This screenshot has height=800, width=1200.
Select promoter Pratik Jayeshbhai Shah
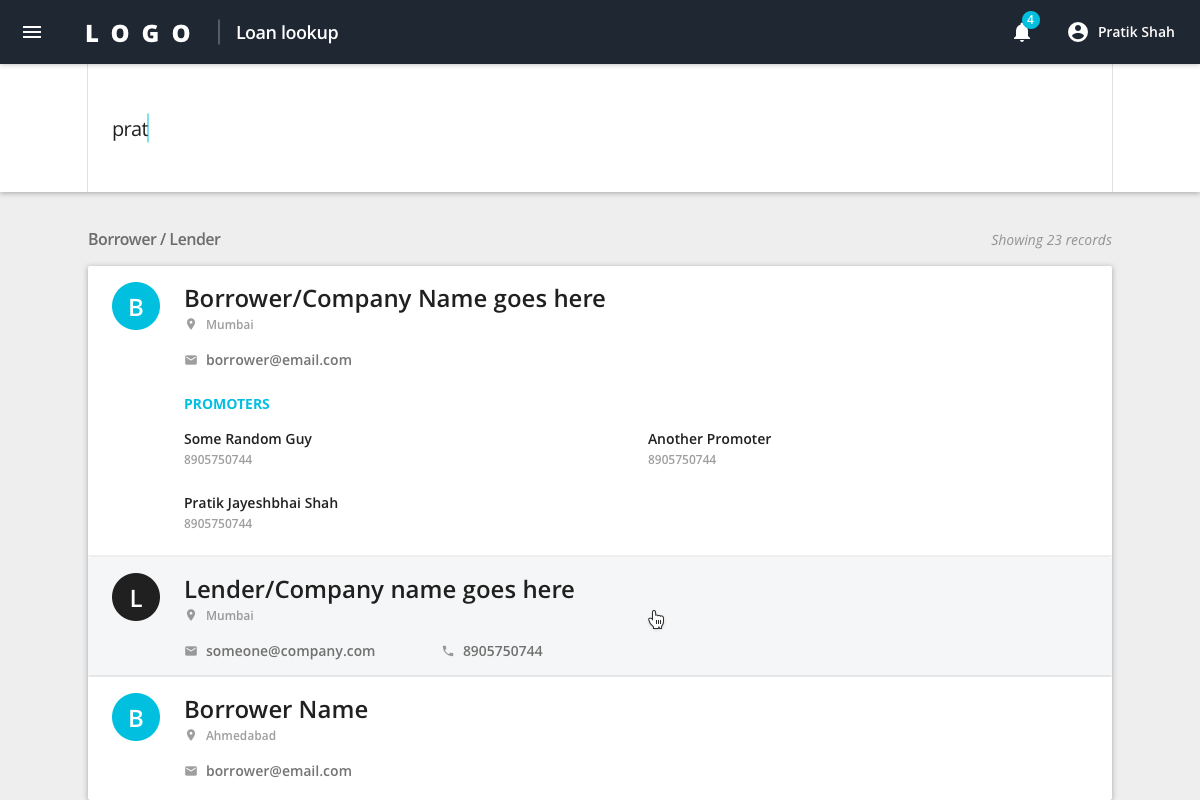(261, 503)
